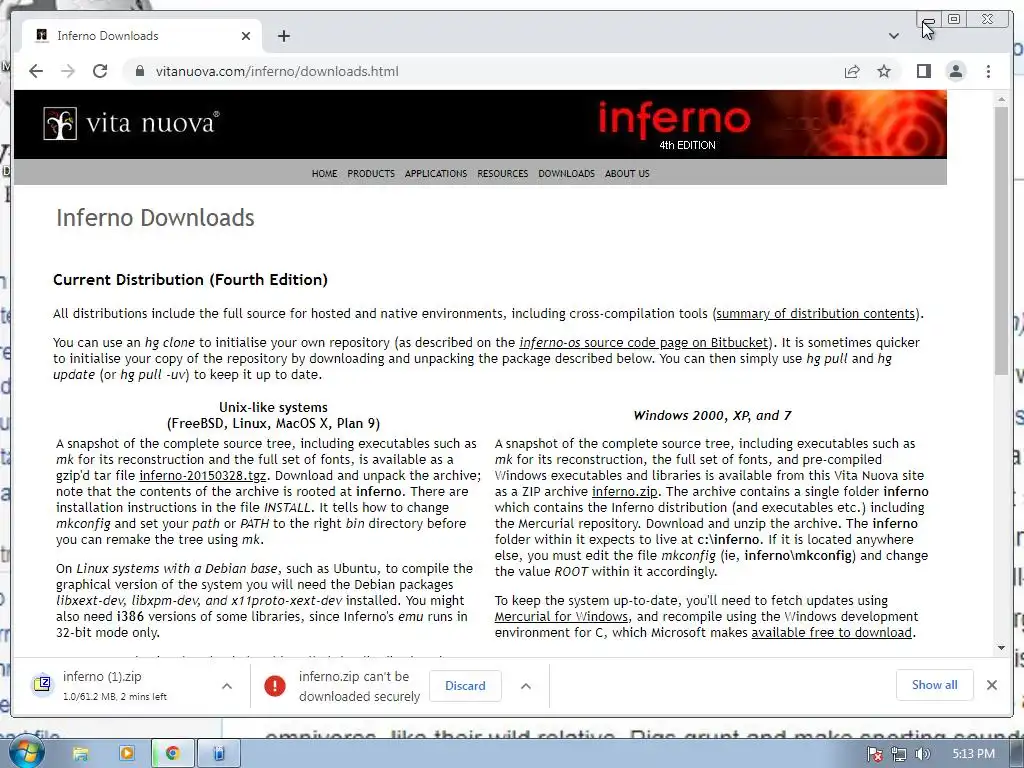Download the inferno.zip archive link

(624, 492)
